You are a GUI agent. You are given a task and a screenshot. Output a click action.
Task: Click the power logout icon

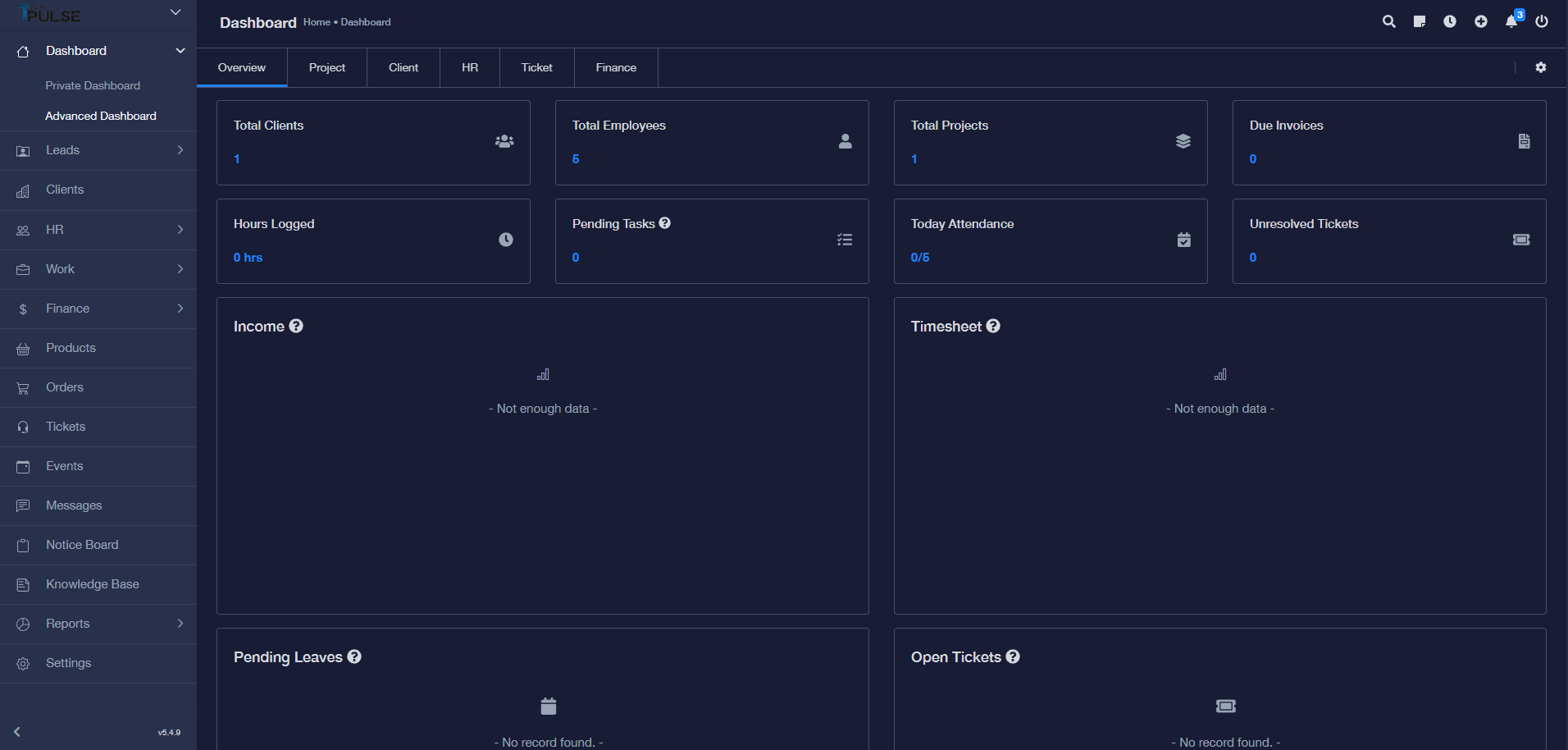[1542, 21]
